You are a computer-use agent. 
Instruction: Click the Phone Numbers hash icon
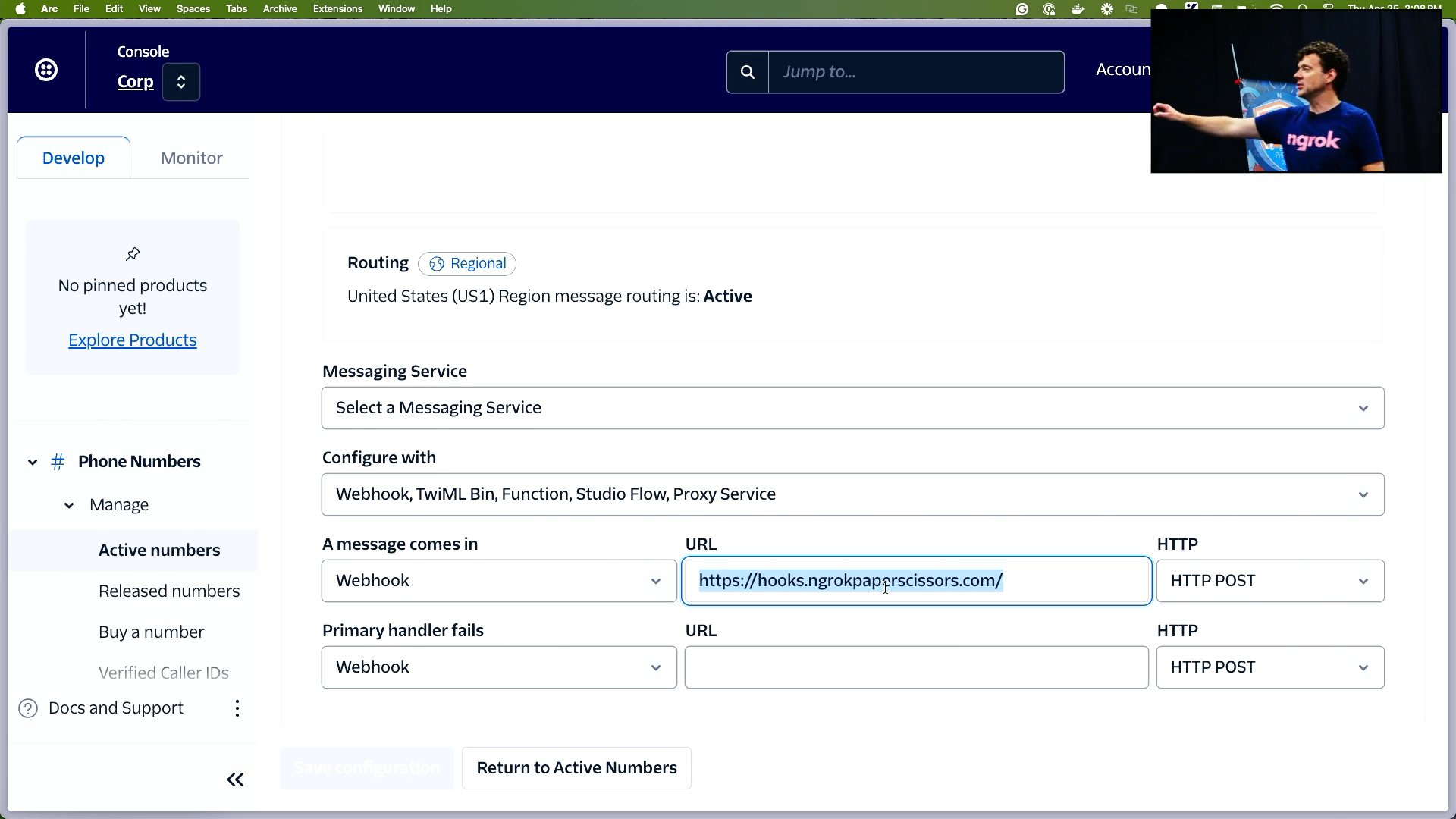(x=57, y=461)
